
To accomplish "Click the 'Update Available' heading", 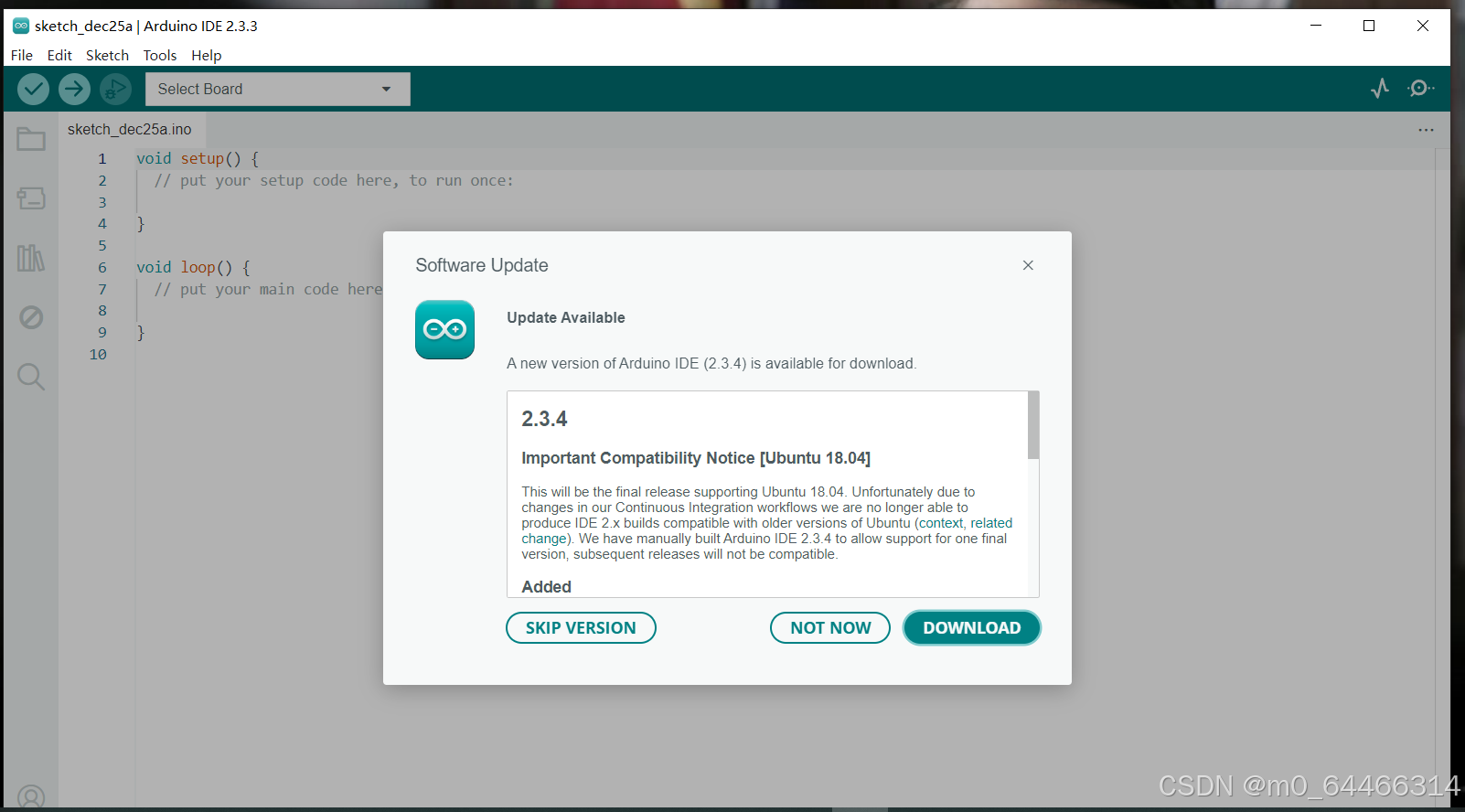I will pyautogui.click(x=566, y=317).
